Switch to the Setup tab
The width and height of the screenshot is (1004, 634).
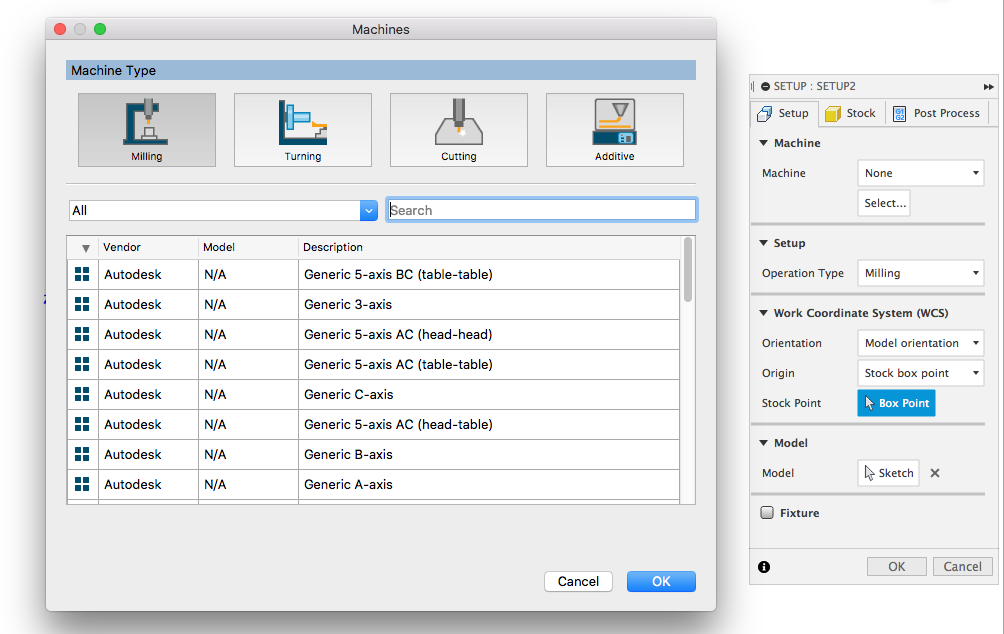[784, 113]
